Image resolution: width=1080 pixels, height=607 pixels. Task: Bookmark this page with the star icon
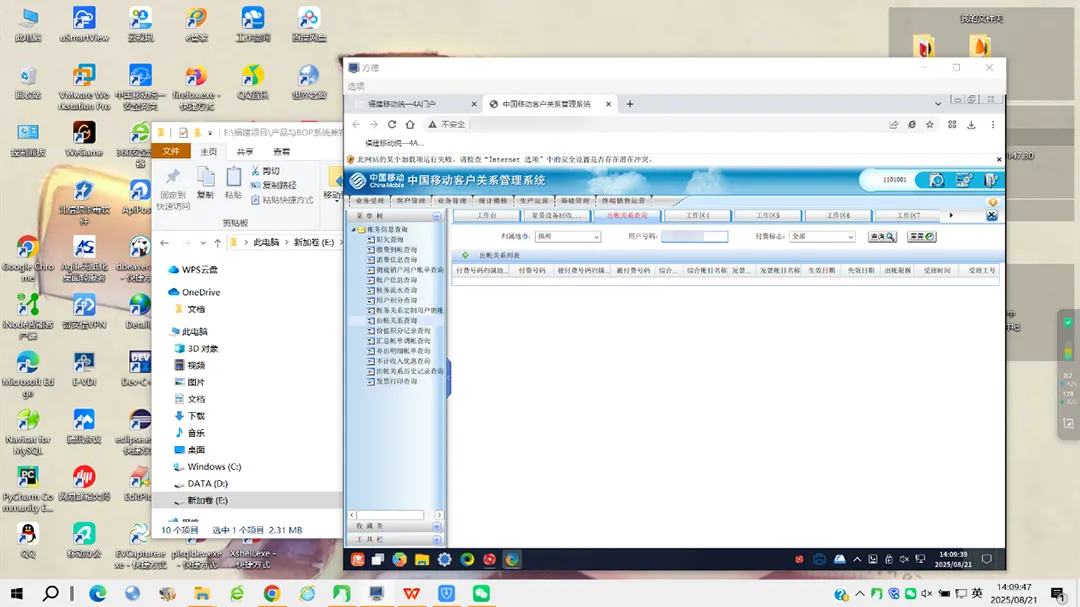[x=929, y=125]
